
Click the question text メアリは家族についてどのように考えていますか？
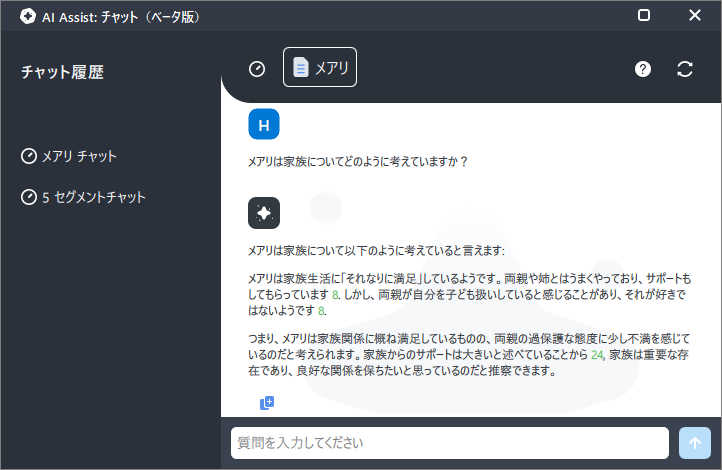click(x=358, y=162)
